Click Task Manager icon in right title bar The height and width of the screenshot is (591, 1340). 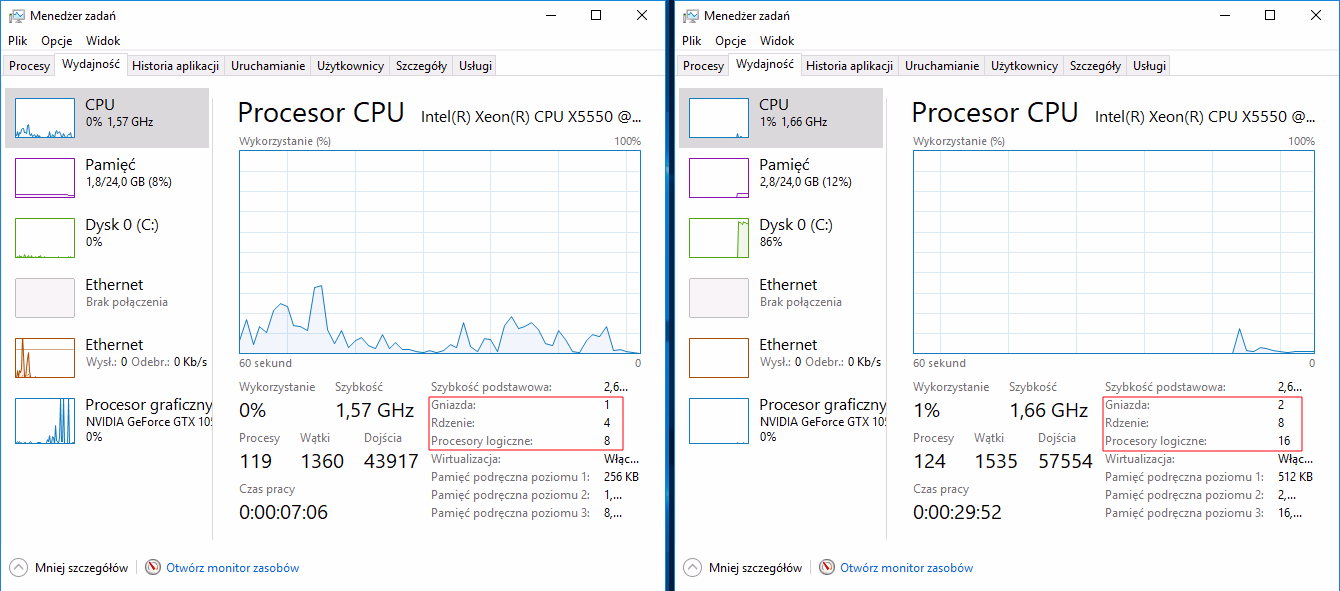point(691,16)
